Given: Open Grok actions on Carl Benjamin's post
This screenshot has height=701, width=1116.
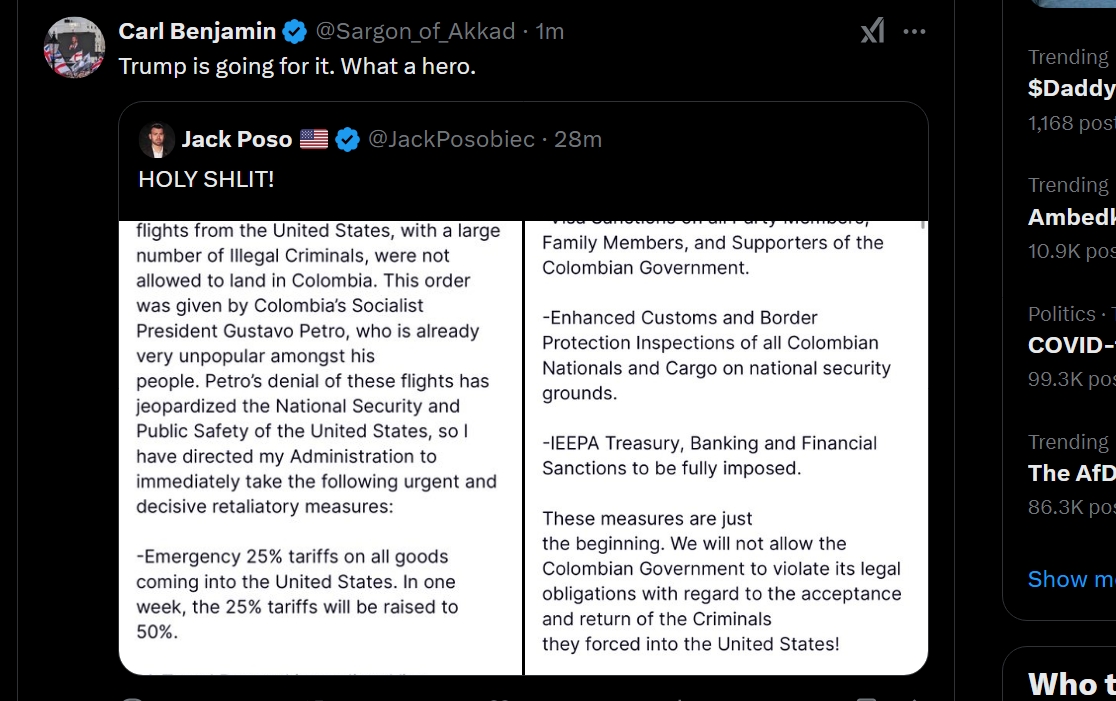Looking at the screenshot, I should 872,32.
